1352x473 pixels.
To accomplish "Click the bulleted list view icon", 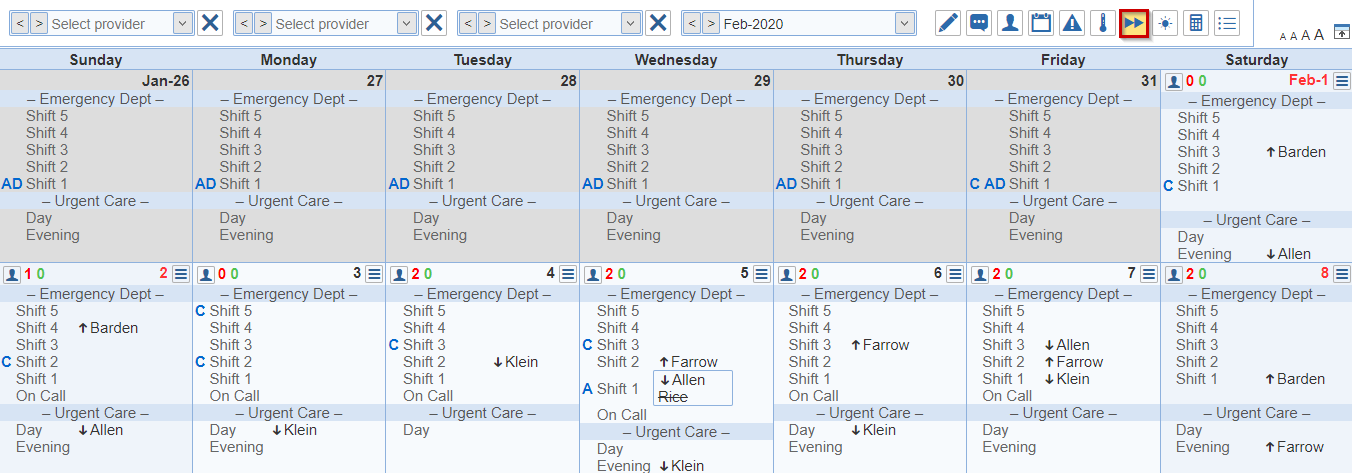I will pos(1227,23).
